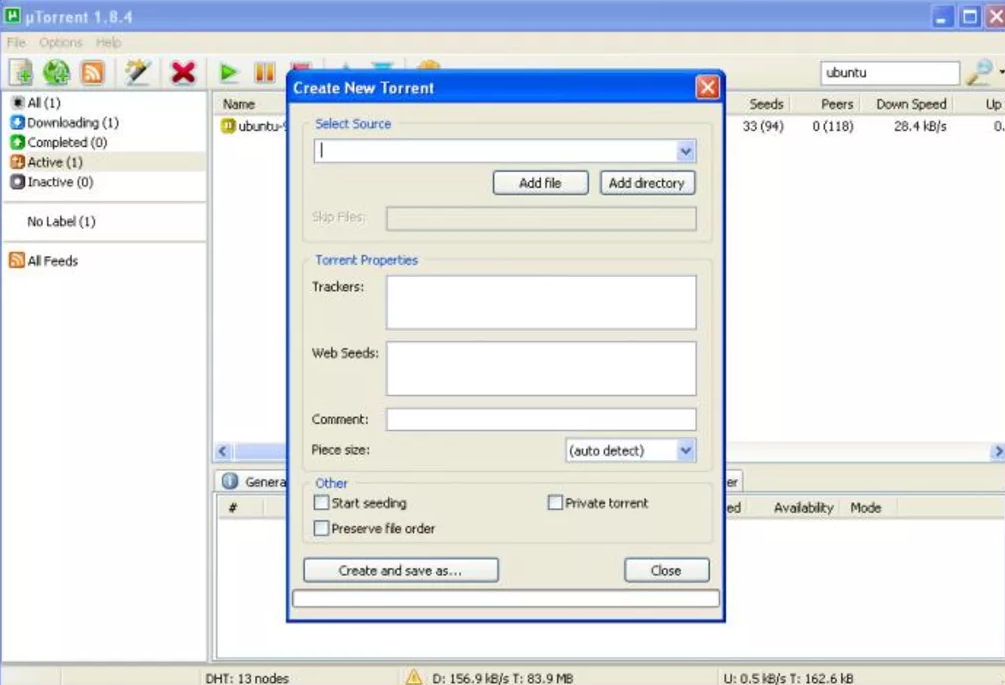1005x685 pixels.
Task: Enable the Preserve file order checkbox
Action: (321, 529)
